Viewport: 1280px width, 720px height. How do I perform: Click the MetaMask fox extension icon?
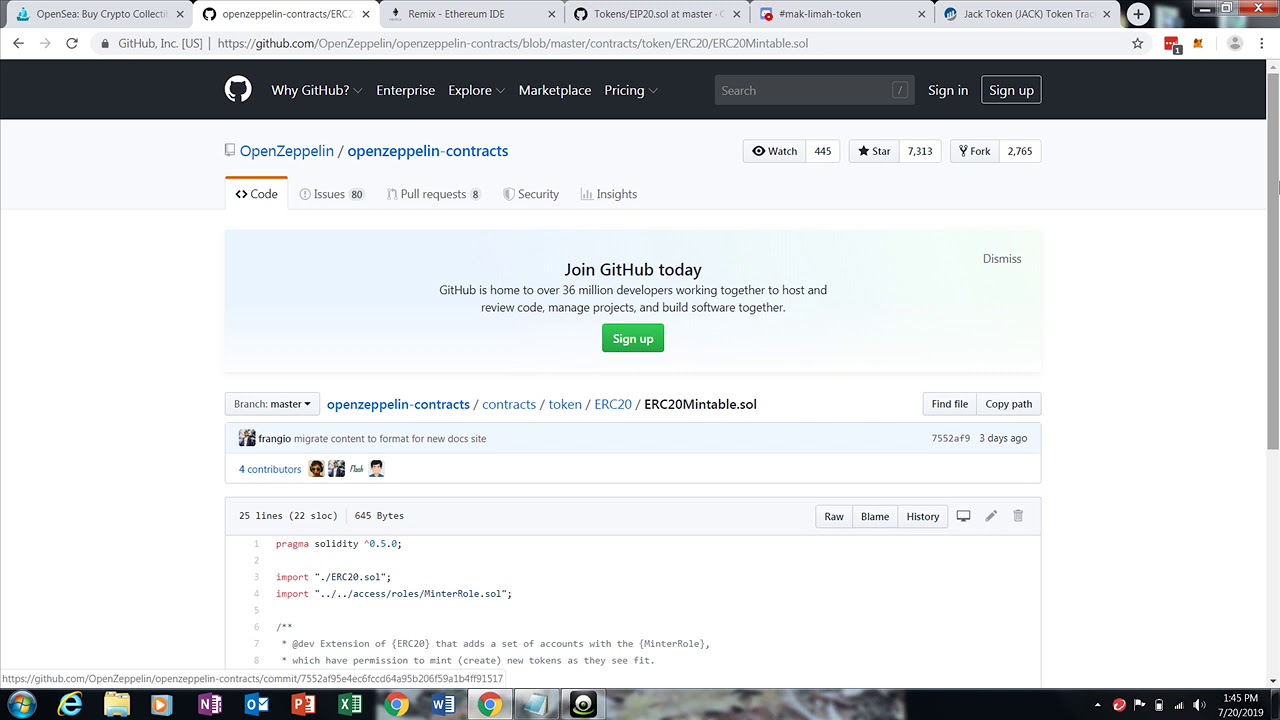tap(1198, 43)
